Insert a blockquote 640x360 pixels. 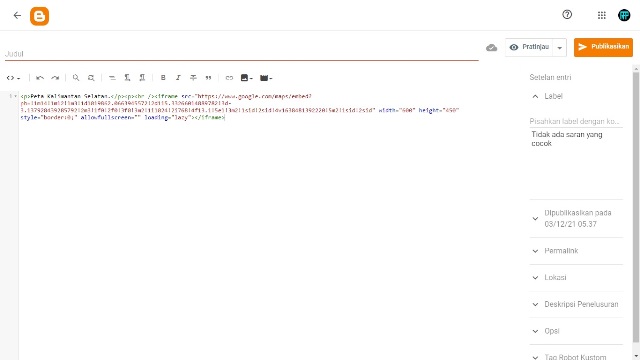[208, 78]
